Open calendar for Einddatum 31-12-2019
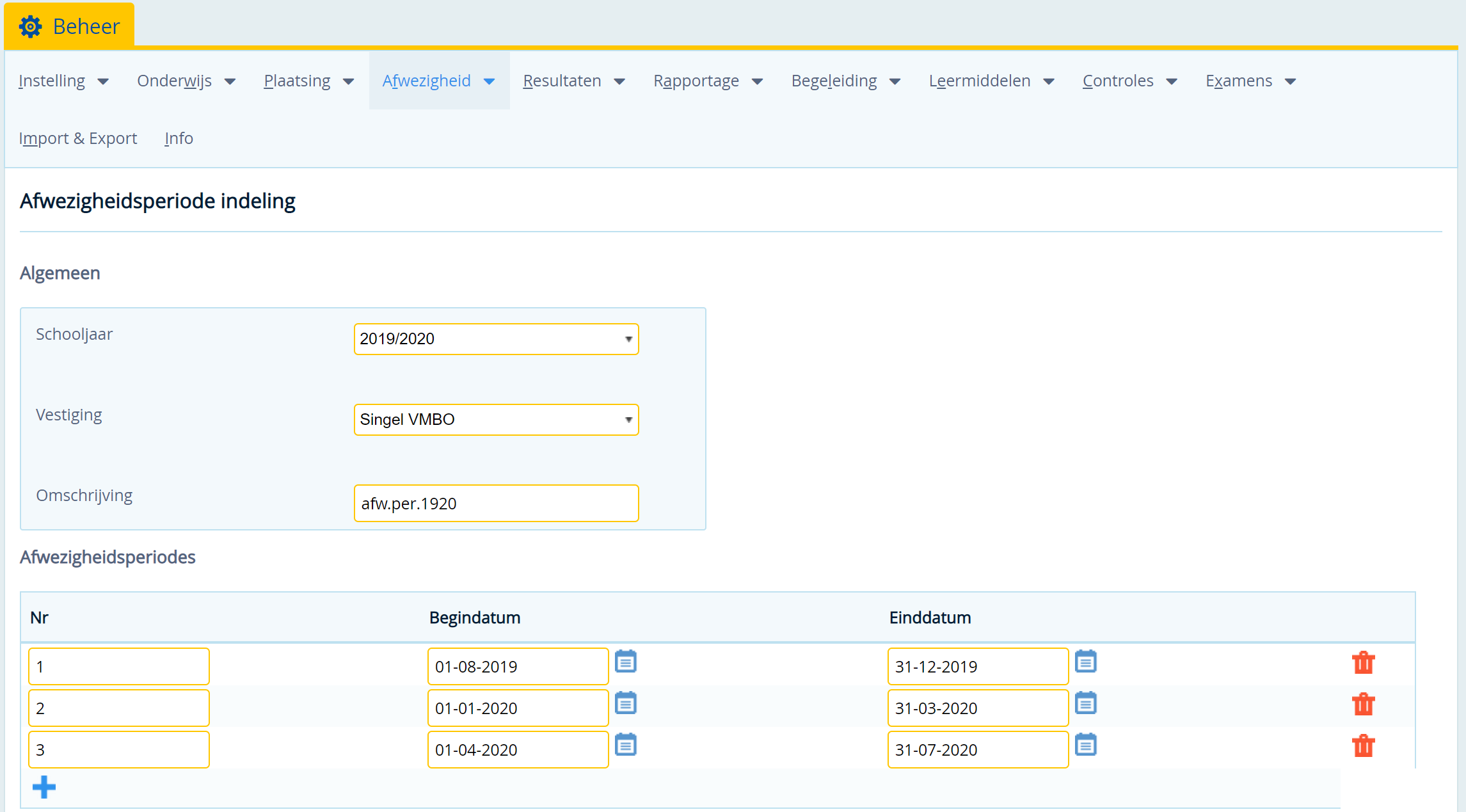Viewport: 1466px width, 812px height. tap(1085, 661)
